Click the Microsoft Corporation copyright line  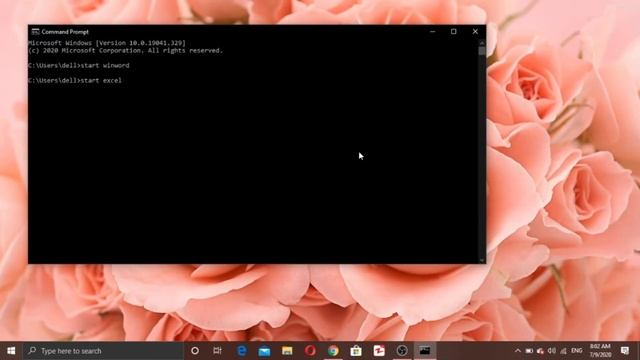(126, 51)
